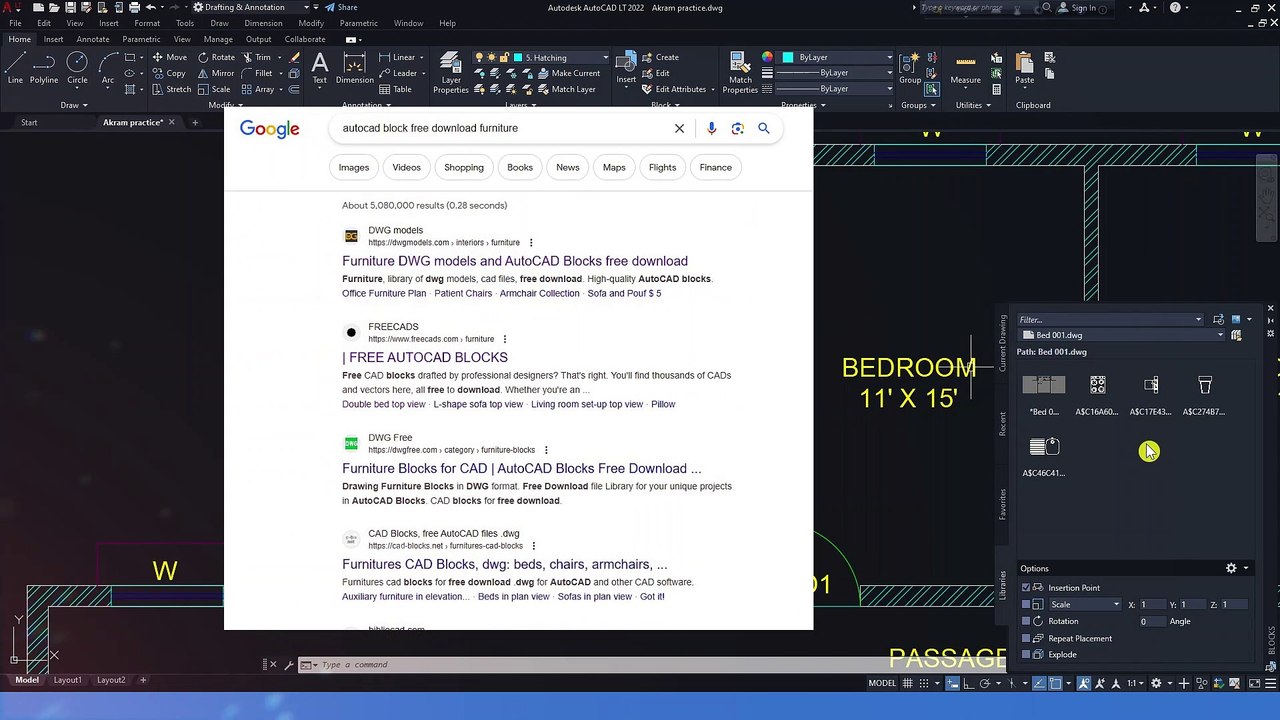Image resolution: width=1280 pixels, height=720 pixels.
Task: Activate the Copy command in Modify
Action: point(169,73)
